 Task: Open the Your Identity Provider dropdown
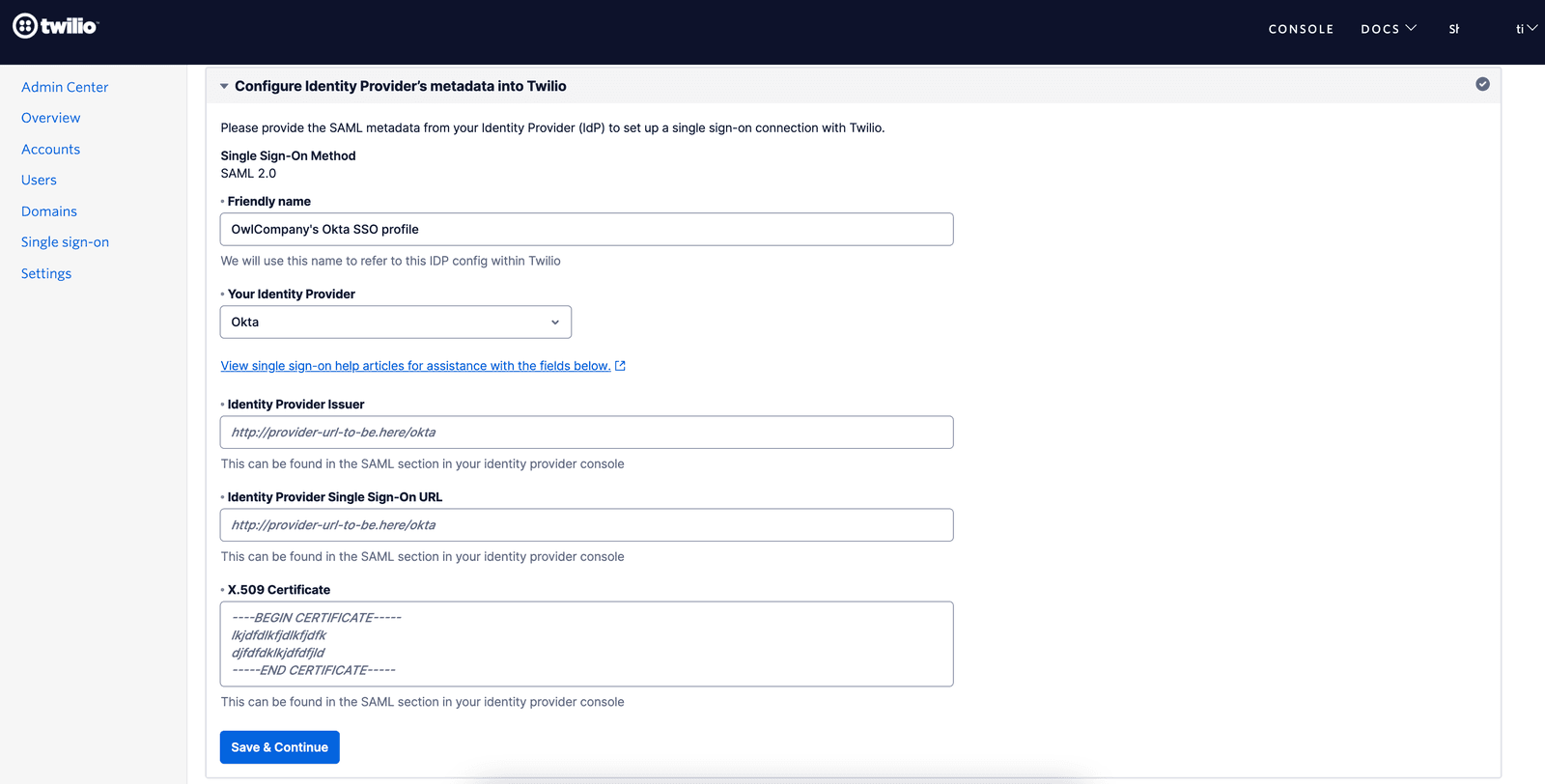(x=395, y=322)
